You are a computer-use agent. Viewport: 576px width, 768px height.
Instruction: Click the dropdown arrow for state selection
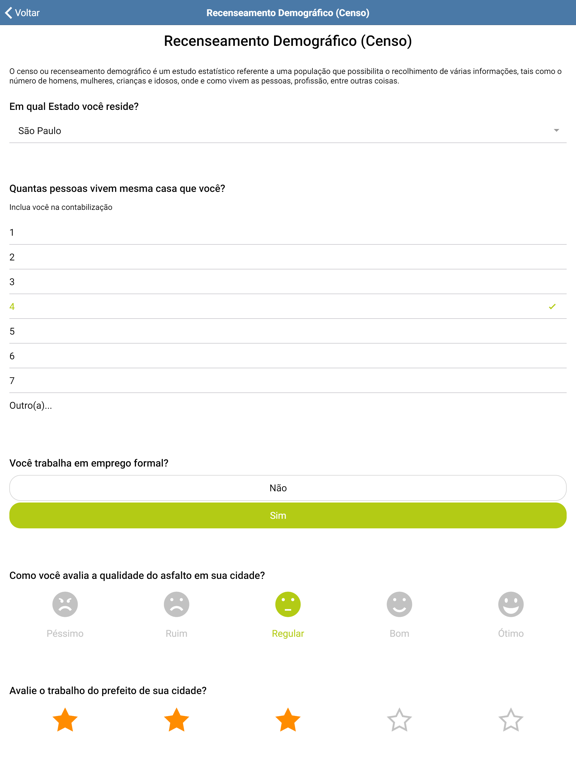[556, 130]
